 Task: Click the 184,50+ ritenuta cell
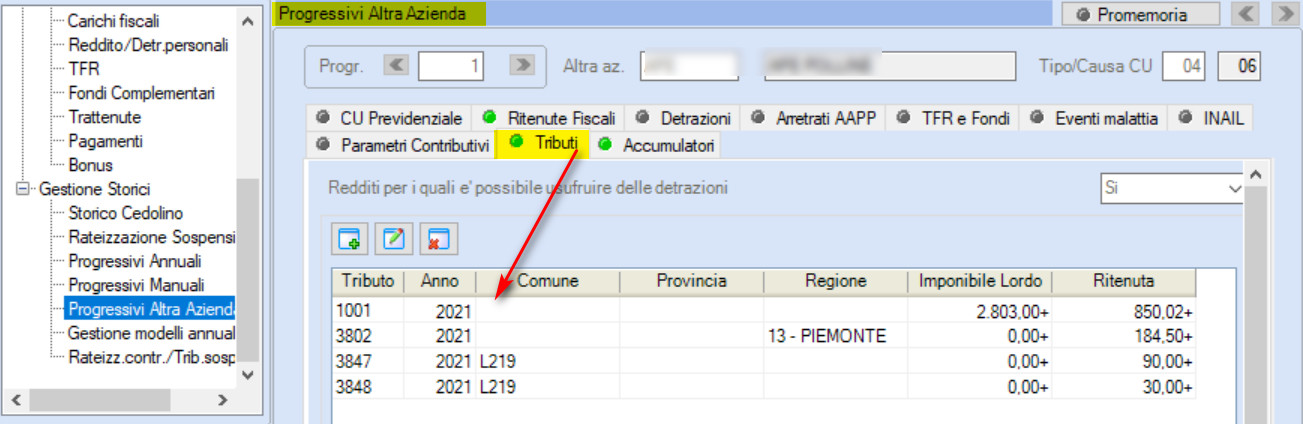1124,336
